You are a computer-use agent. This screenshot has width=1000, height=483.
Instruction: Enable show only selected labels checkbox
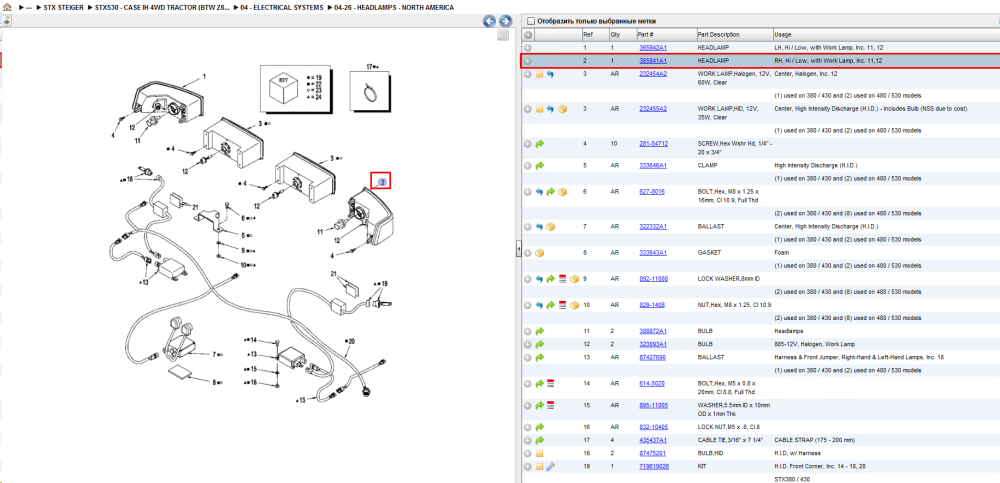[531, 21]
